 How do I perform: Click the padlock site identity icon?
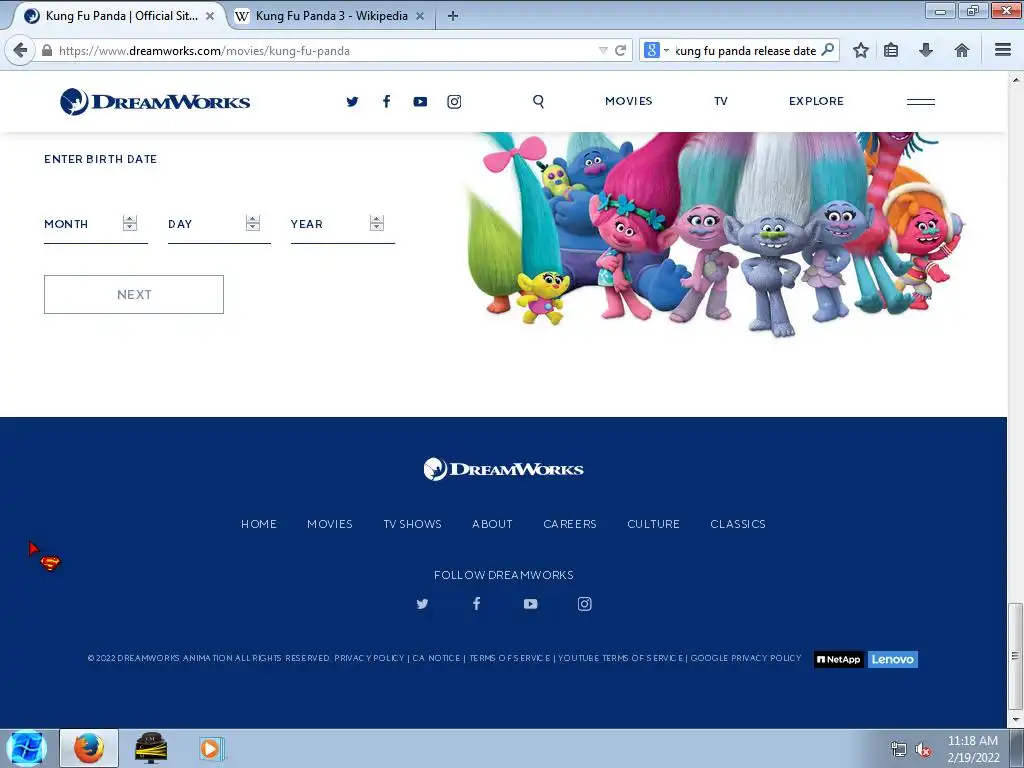(x=47, y=50)
